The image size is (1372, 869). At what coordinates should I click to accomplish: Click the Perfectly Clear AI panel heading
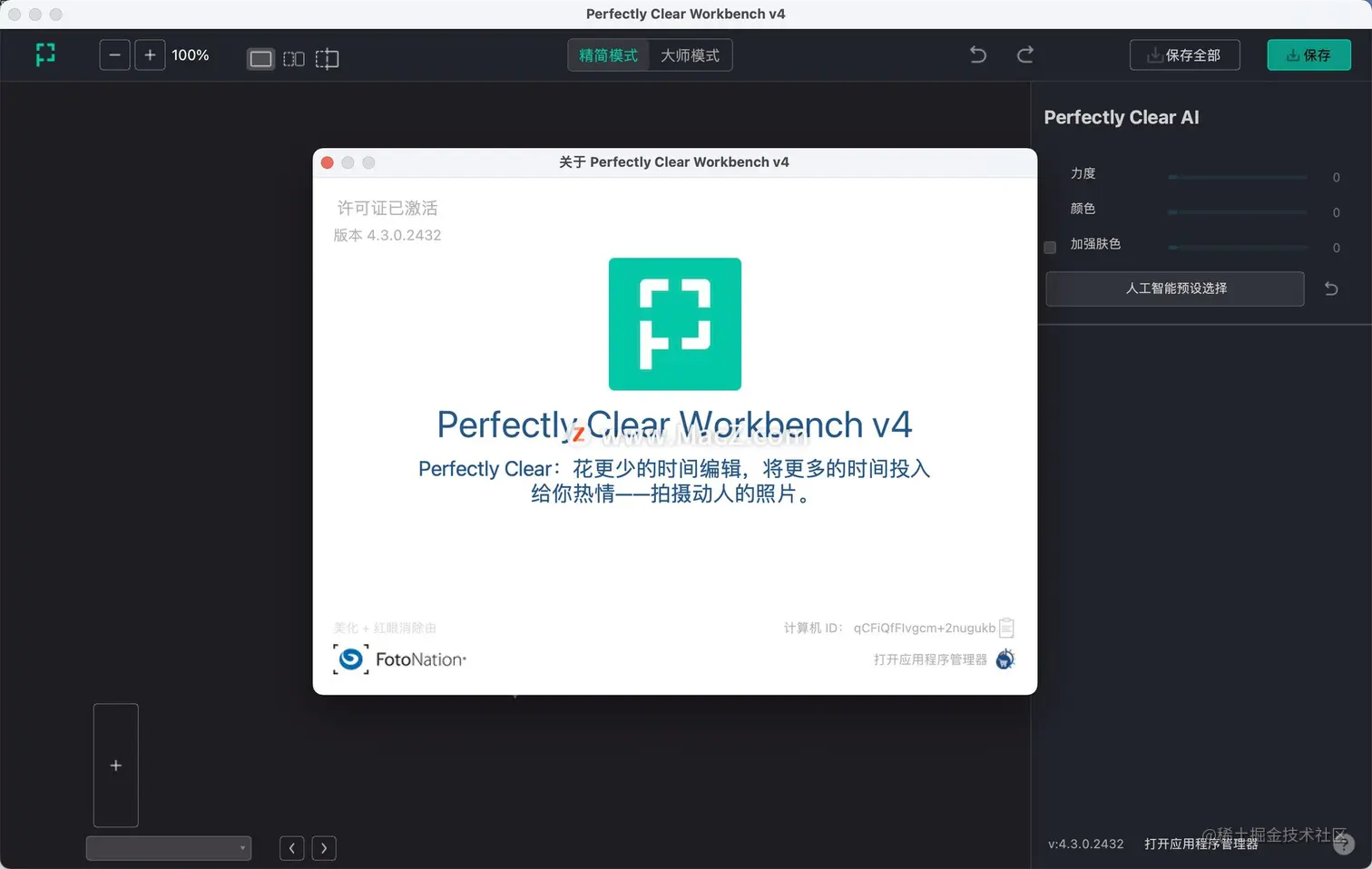[x=1122, y=117]
